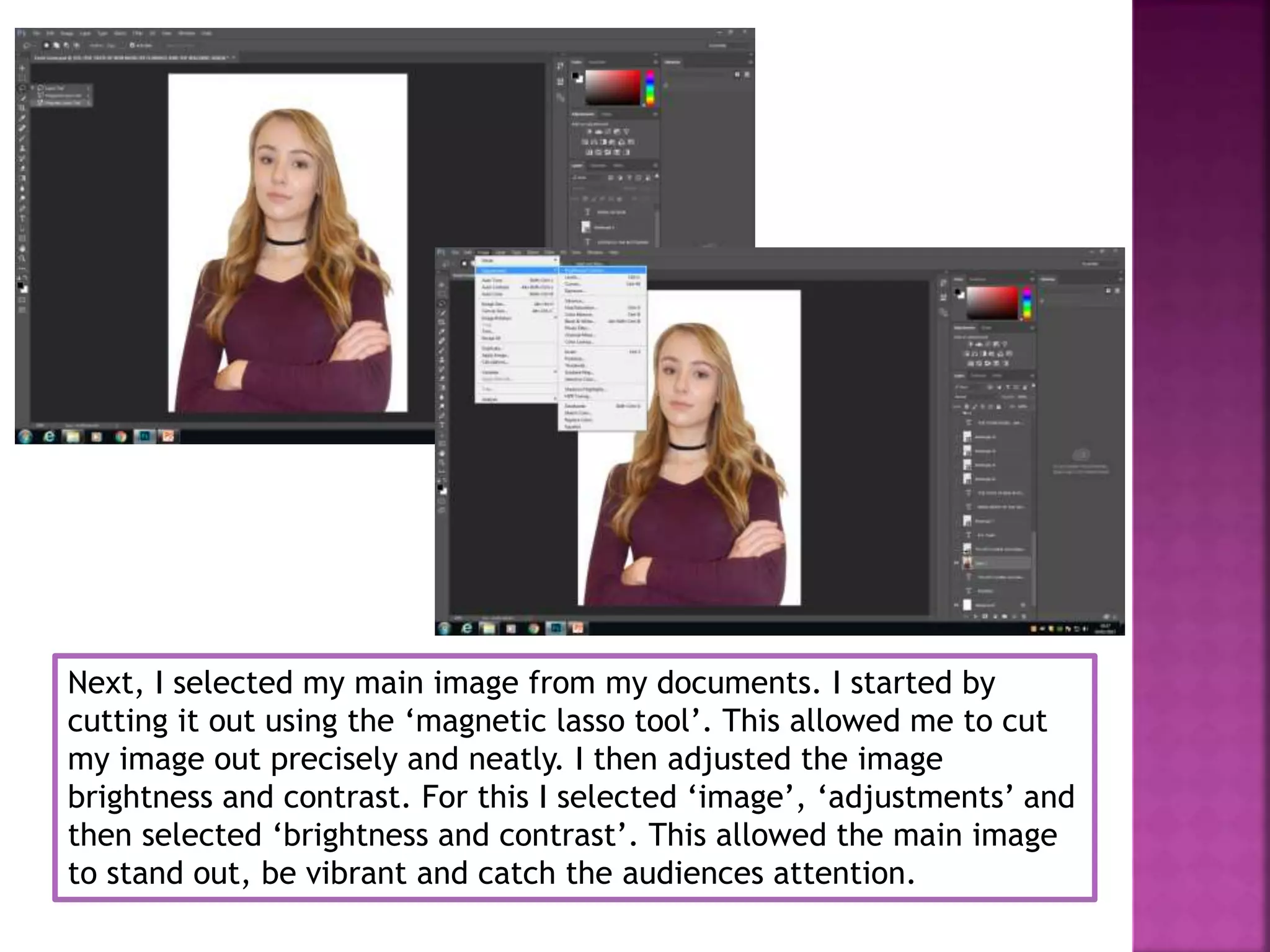The width and height of the screenshot is (1270, 952).
Task: Select the Move tool in the lasso-flyout Photoshop window
Action: 22,68
